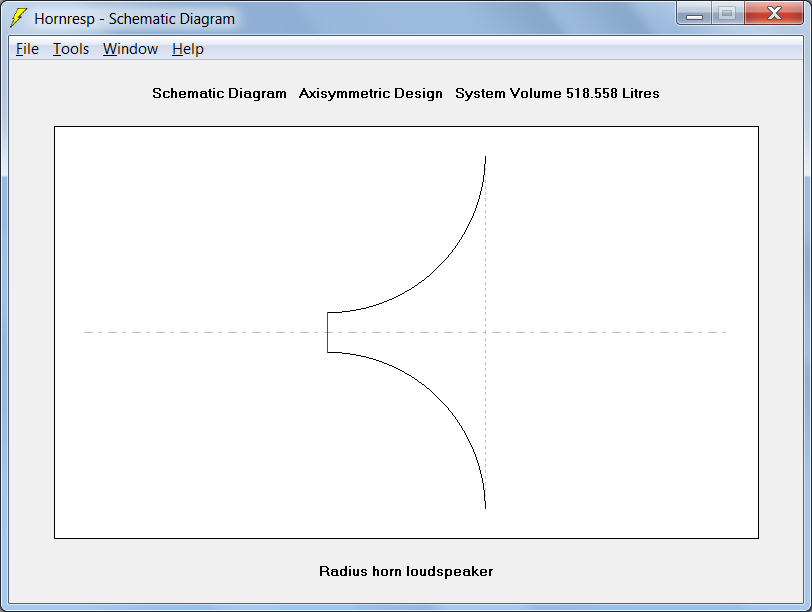Click the disabled maximize window button
812x612 pixels.
728,13
